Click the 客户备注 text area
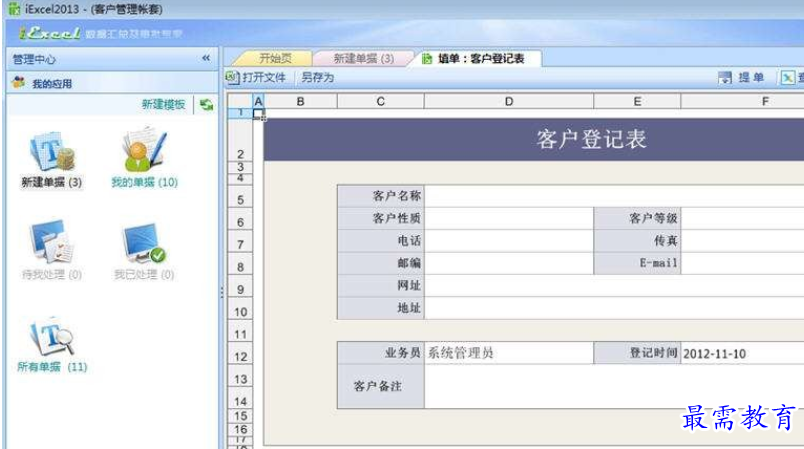 coord(614,386)
